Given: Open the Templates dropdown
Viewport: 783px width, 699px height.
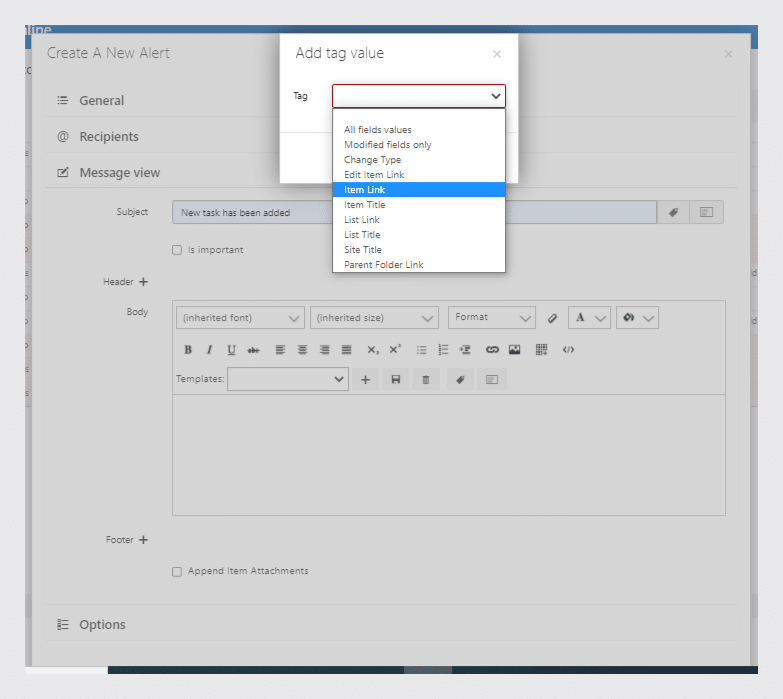Looking at the screenshot, I should click(288, 379).
